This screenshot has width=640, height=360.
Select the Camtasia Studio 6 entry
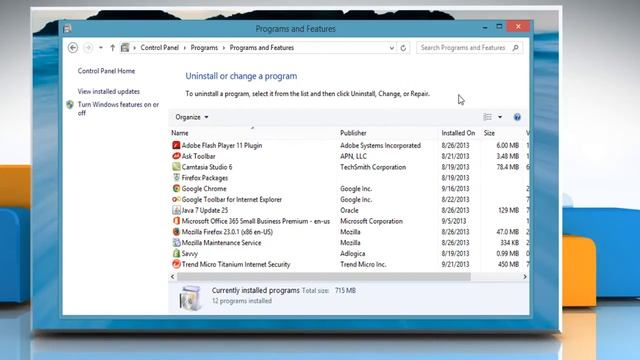[x=207, y=167]
